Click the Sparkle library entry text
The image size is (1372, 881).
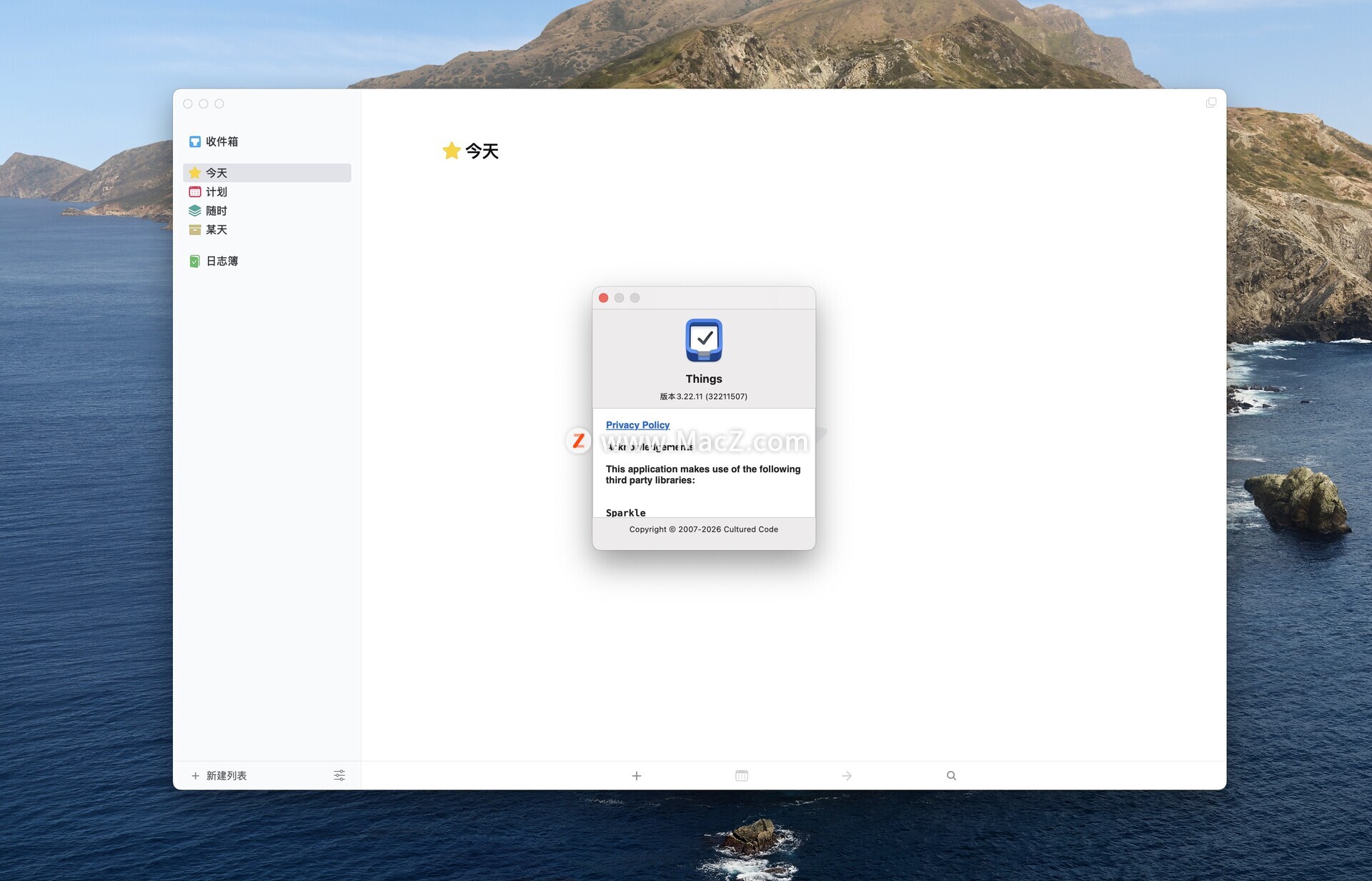coord(625,512)
